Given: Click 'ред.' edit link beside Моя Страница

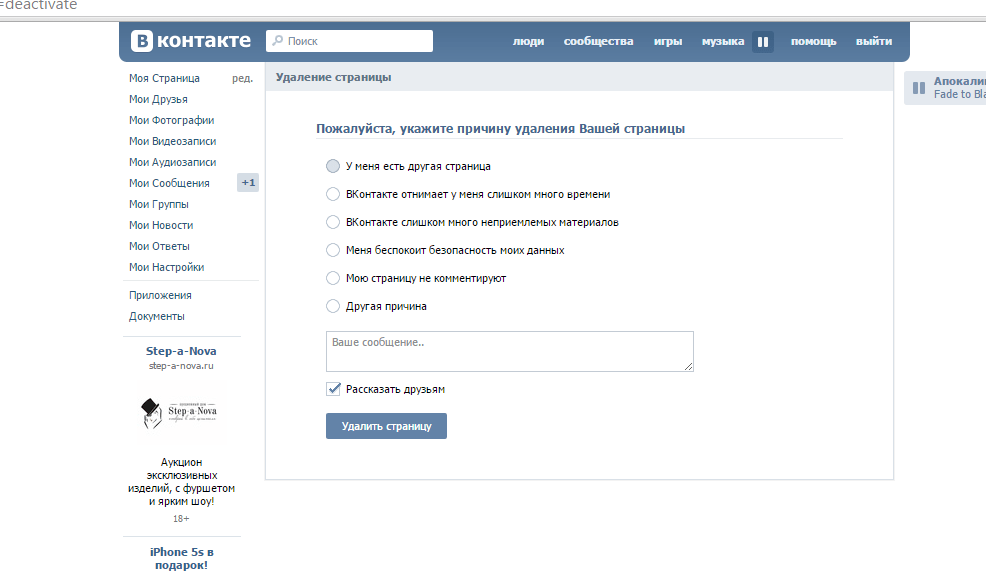Looking at the screenshot, I should [242, 78].
